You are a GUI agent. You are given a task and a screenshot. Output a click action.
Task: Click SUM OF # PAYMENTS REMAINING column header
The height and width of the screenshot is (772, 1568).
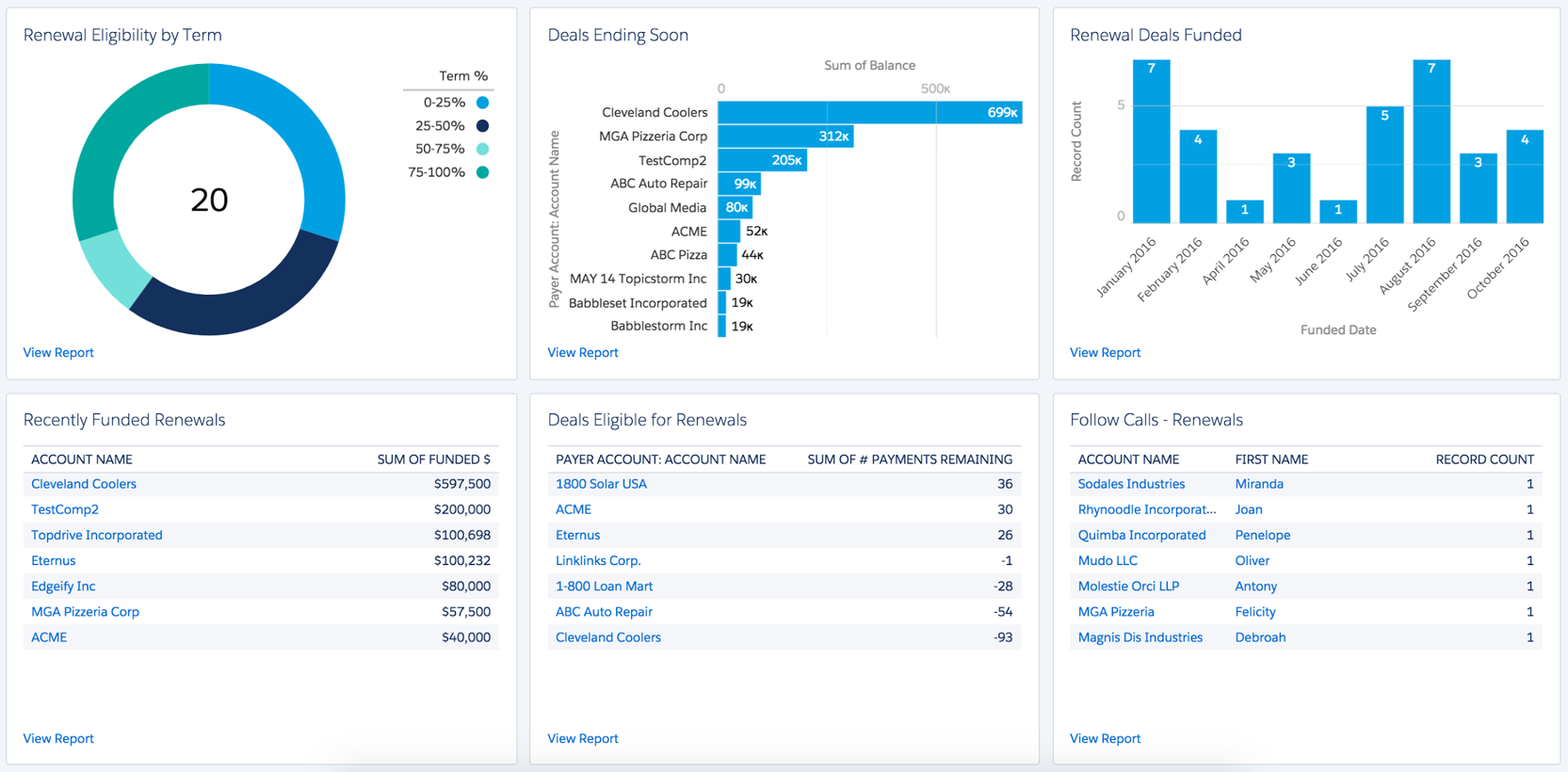click(x=910, y=459)
